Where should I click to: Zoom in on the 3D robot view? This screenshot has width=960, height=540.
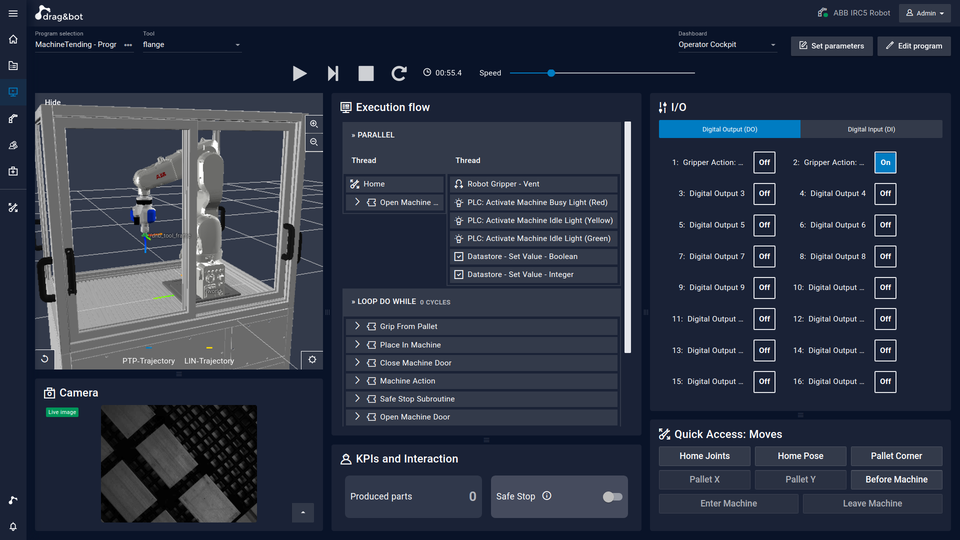coord(314,124)
